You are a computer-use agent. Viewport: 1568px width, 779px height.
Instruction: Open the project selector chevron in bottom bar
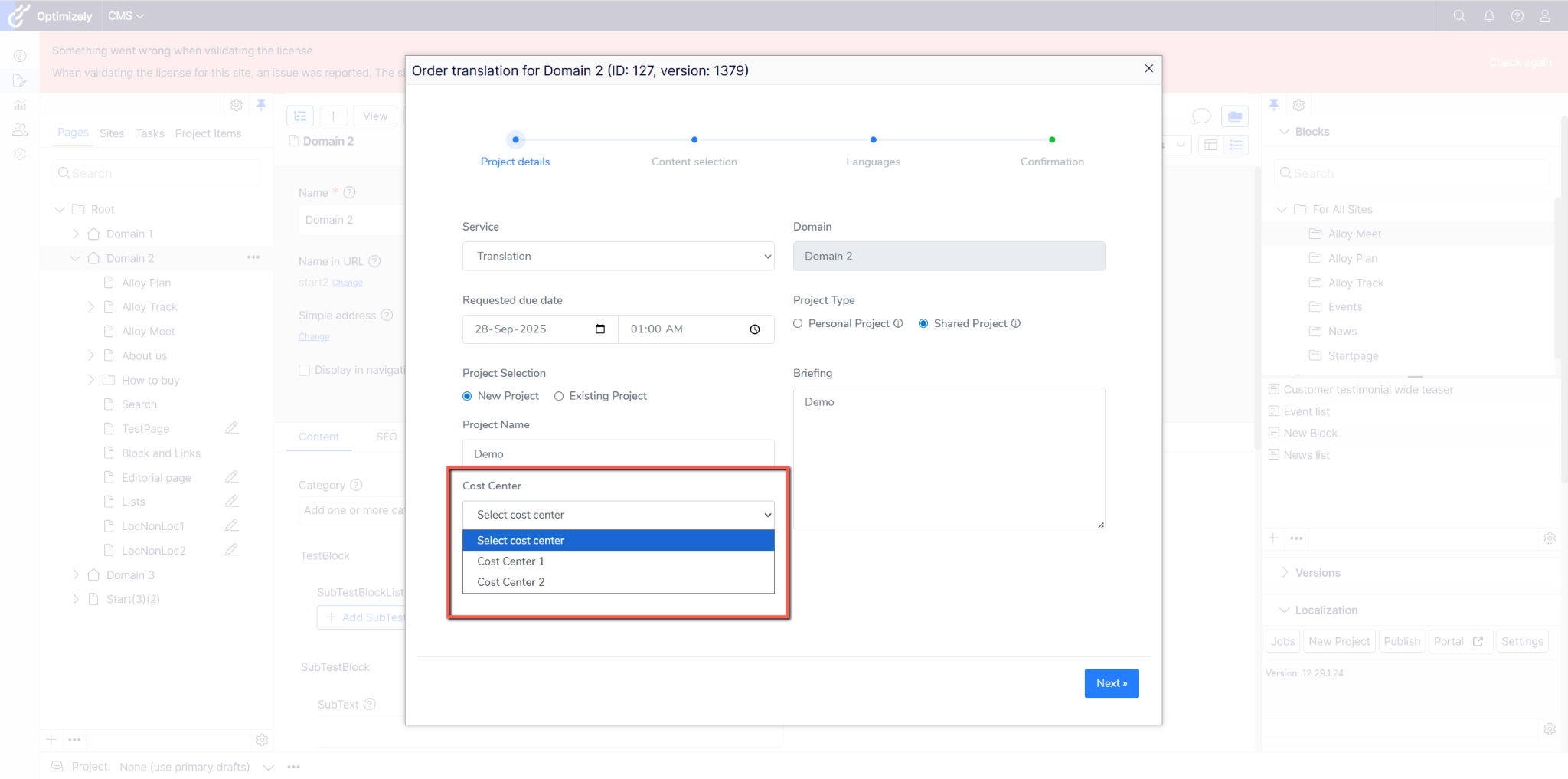coord(268,767)
